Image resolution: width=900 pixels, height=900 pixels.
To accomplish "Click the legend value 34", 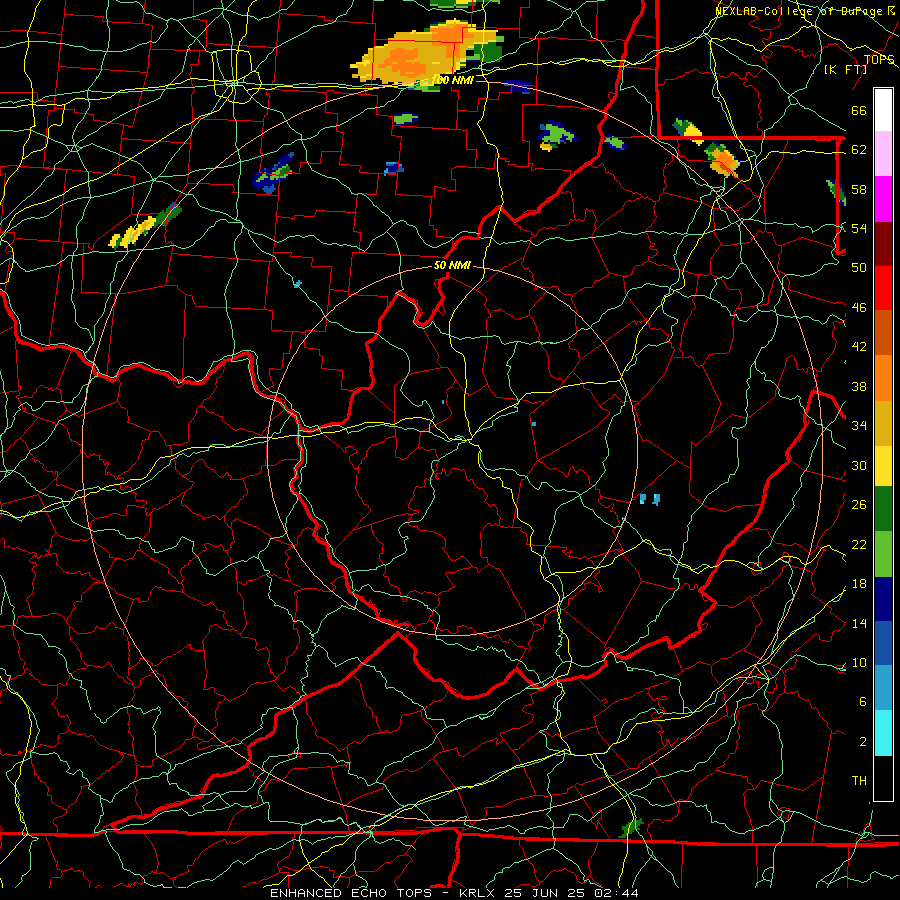I will point(858,425).
